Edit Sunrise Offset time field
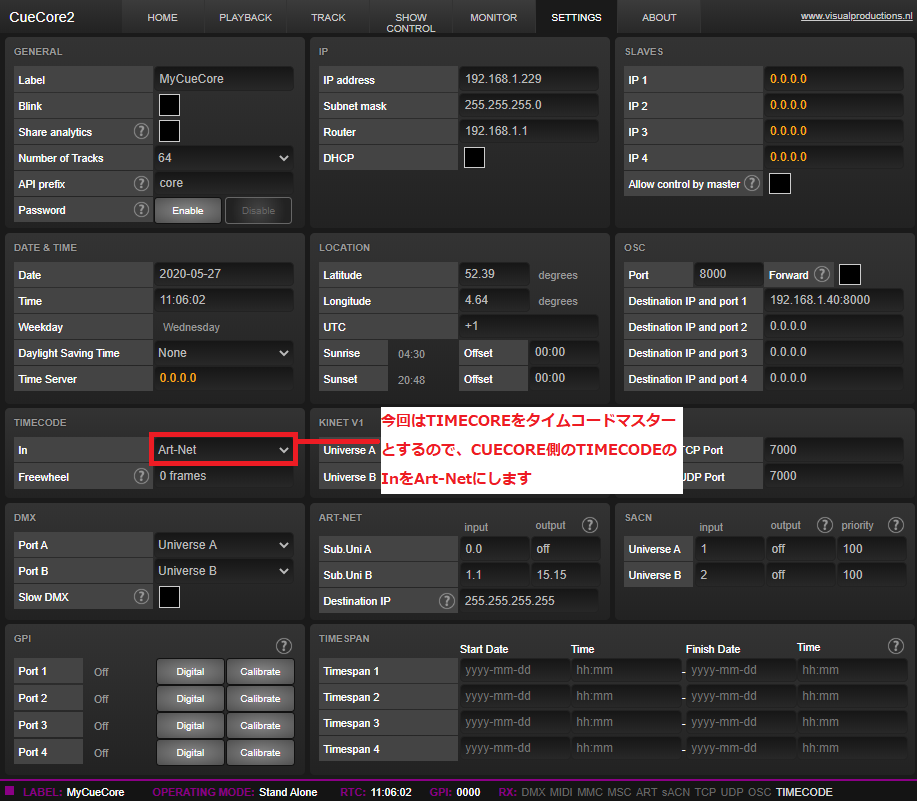The width and height of the screenshot is (917, 801). (564, 353)
